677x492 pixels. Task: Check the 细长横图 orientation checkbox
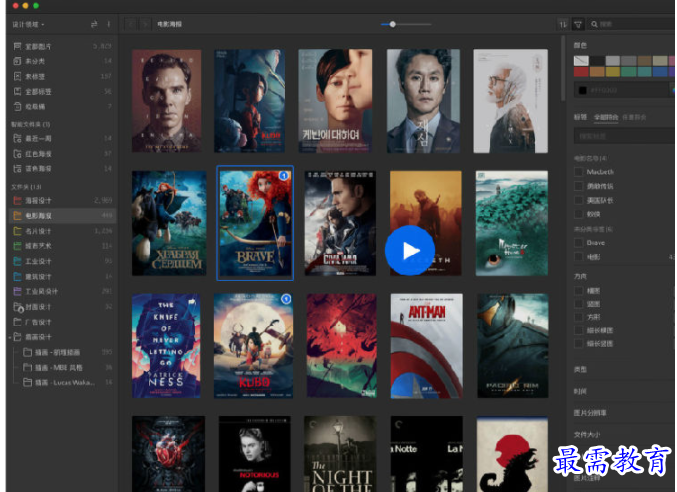pyautogui.click(x=579, y=330)
